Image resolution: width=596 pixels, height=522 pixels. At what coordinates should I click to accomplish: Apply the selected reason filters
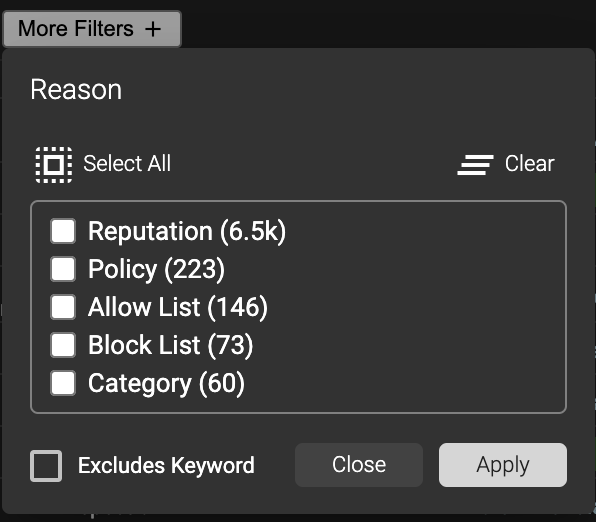502,465
